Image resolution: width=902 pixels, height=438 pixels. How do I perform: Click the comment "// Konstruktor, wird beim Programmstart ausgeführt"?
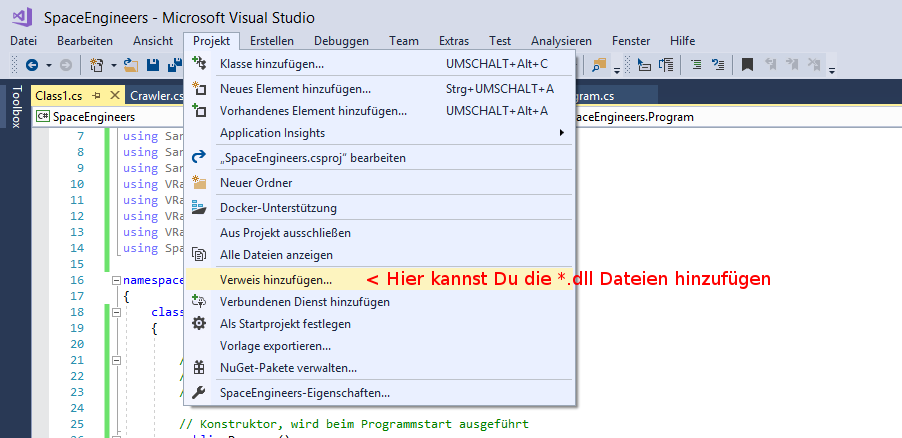coord(354,425)
